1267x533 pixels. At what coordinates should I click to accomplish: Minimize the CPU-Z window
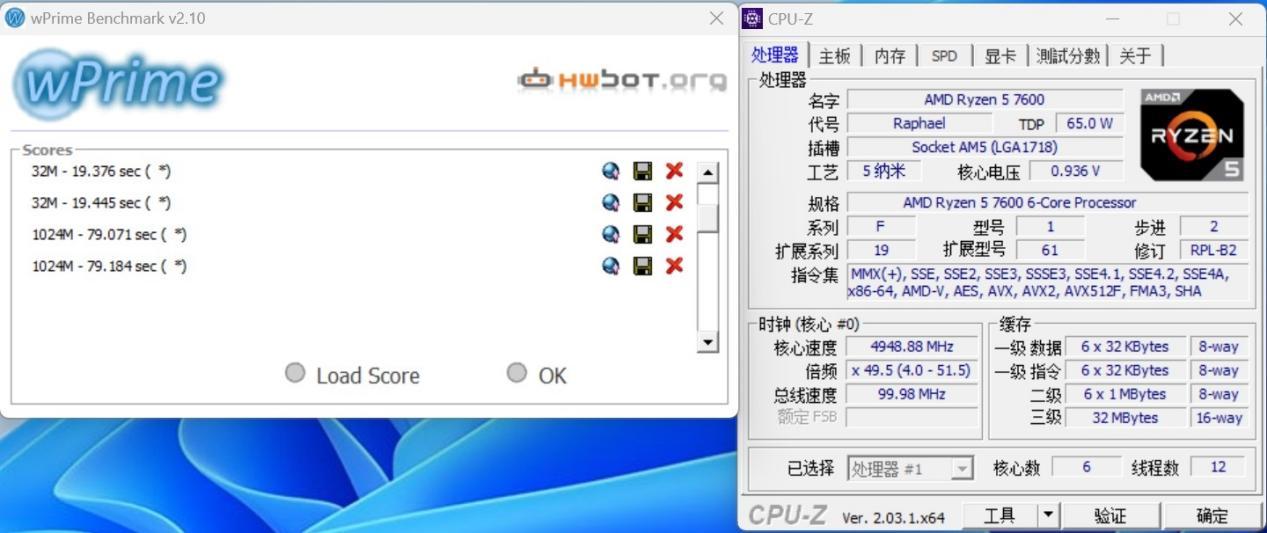pos(1113,19)
